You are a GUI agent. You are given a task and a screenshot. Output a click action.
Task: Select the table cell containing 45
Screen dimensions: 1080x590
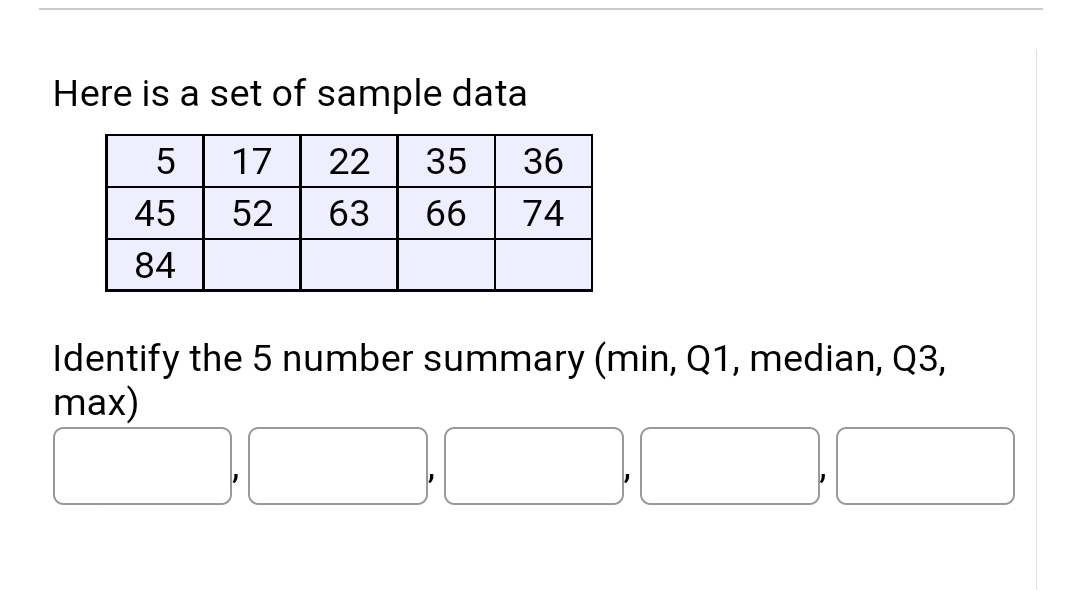pyautogui.click(x=156, y=213)
